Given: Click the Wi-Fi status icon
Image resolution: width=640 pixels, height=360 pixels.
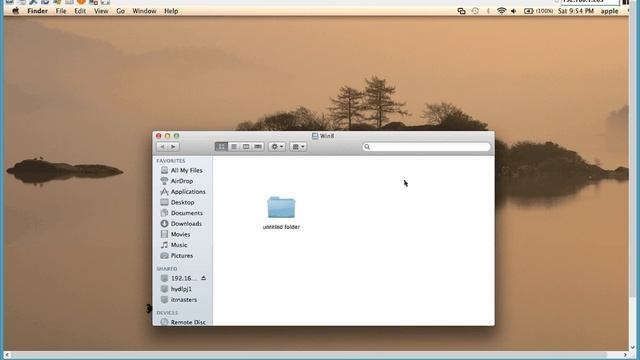Looking at the screenshot, I should pos(501,11).
